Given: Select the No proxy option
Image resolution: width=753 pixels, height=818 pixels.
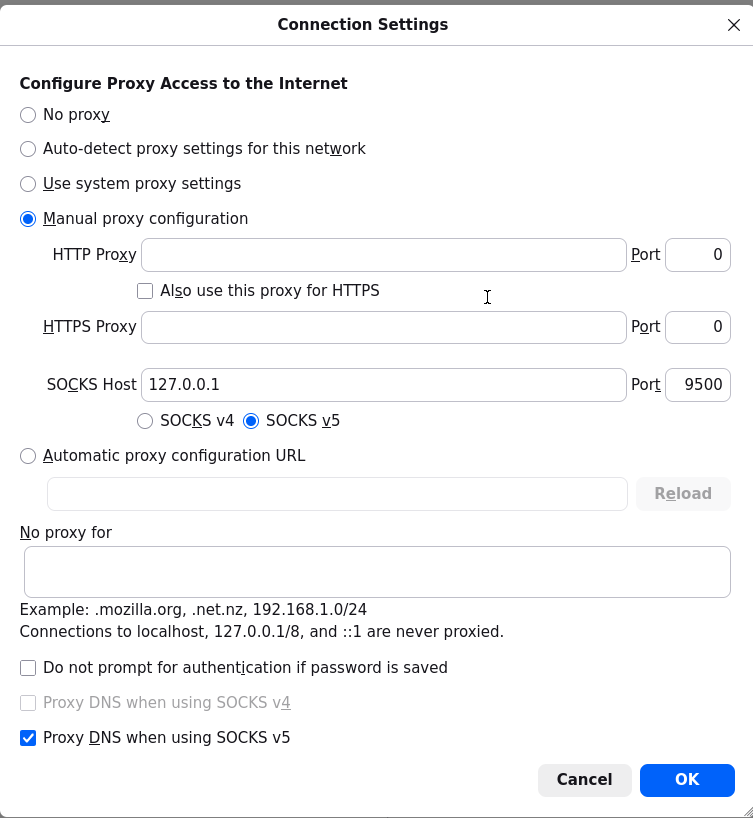Looking at the screenshot, I should coord(28,115).
